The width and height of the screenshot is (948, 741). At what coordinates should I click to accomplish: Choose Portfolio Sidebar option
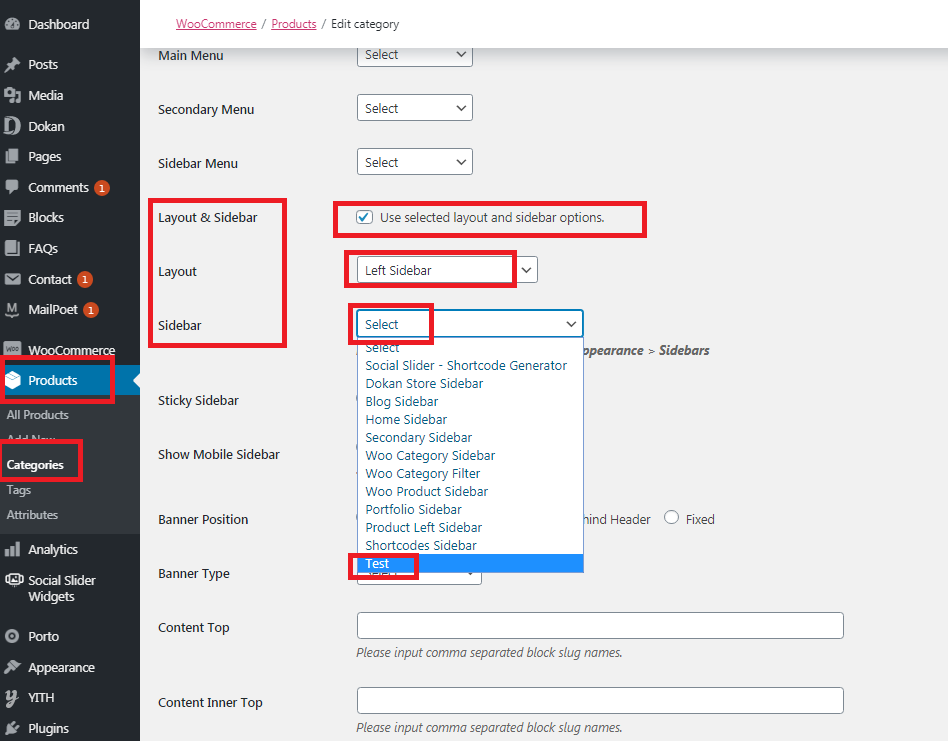pyautogui.click(x=470, y=510)
